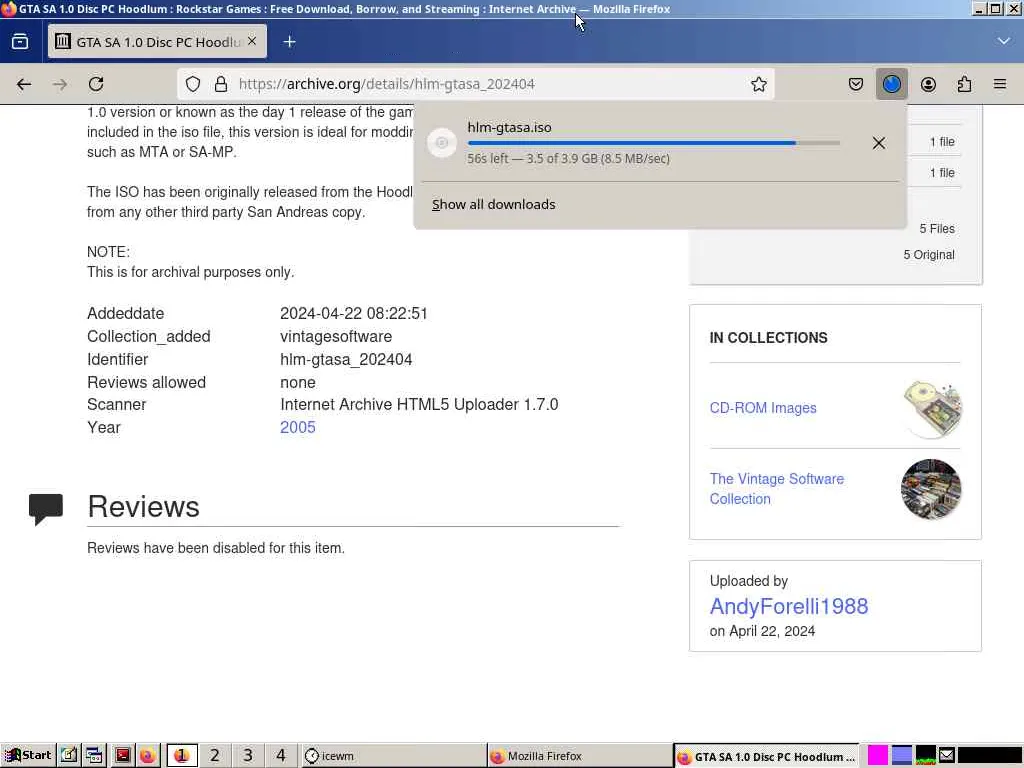Click the blue tray indicator

902,755
